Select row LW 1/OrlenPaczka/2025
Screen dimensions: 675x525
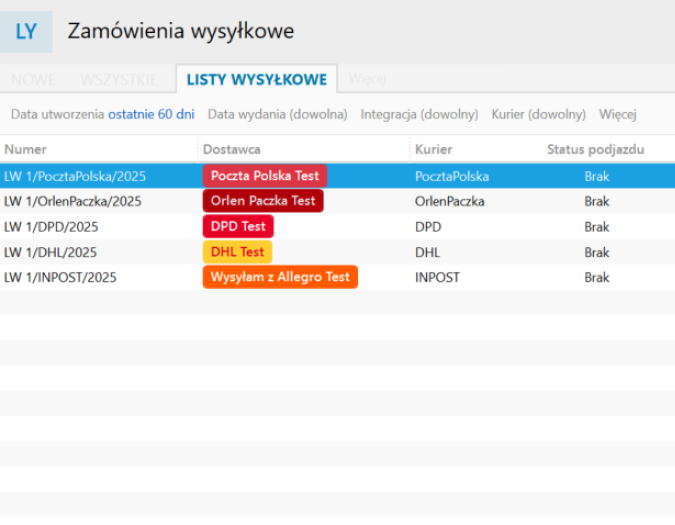click(x=338, y=201)
